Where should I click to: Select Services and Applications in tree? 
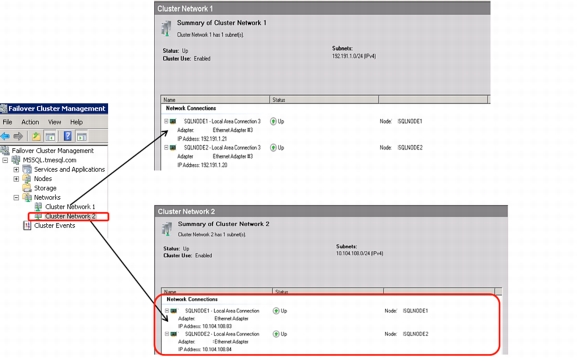click(69, 169)
